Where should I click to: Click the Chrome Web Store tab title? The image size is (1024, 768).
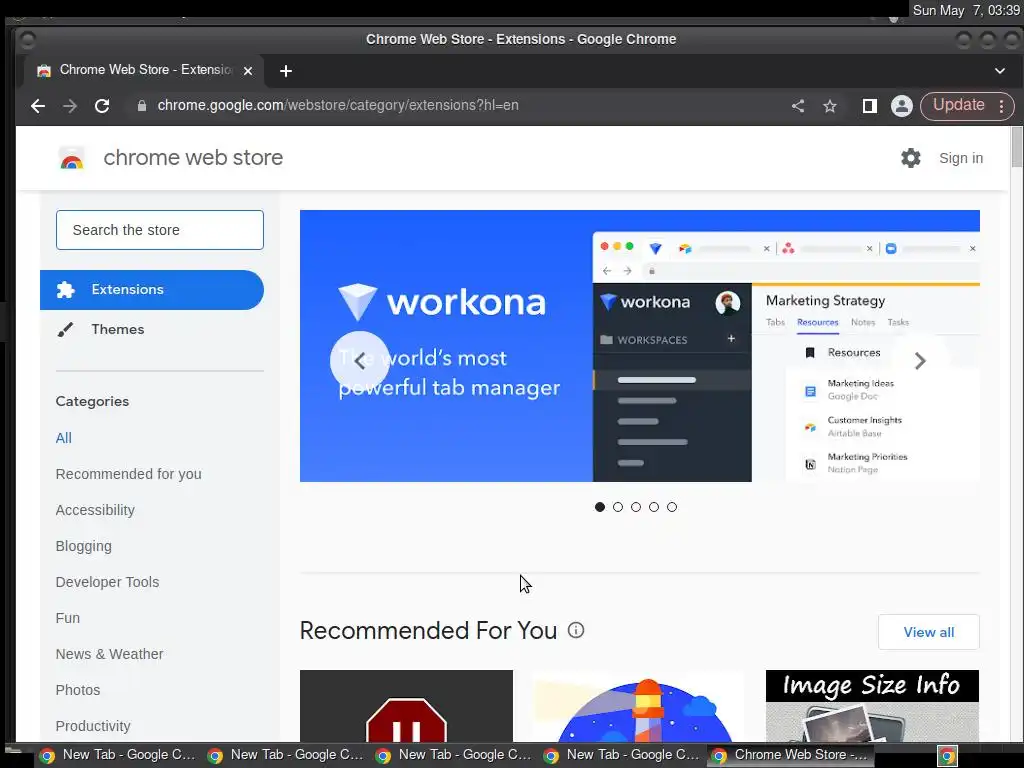(x=146, y=70)
